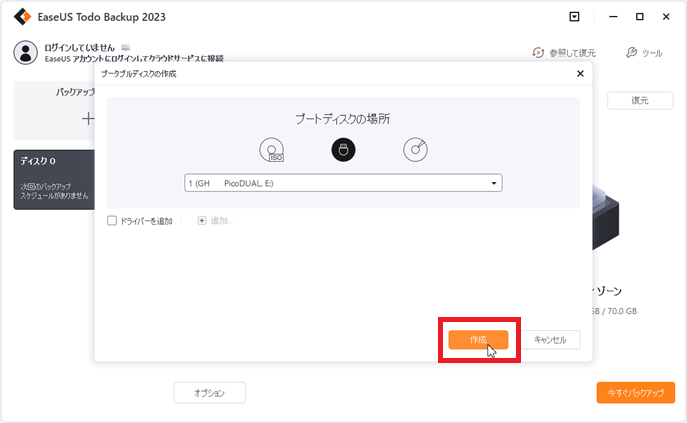Click the 追加... add driver plus button
The height and width of the screenshot is (423, 687).
pos(202,221)
